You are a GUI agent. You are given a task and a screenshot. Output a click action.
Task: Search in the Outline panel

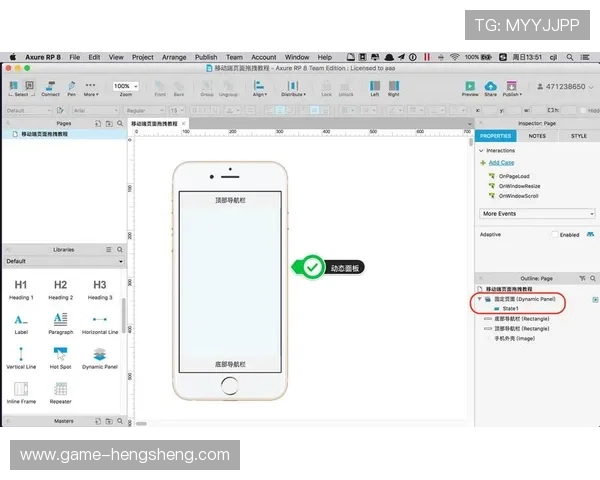click(593, 278)
